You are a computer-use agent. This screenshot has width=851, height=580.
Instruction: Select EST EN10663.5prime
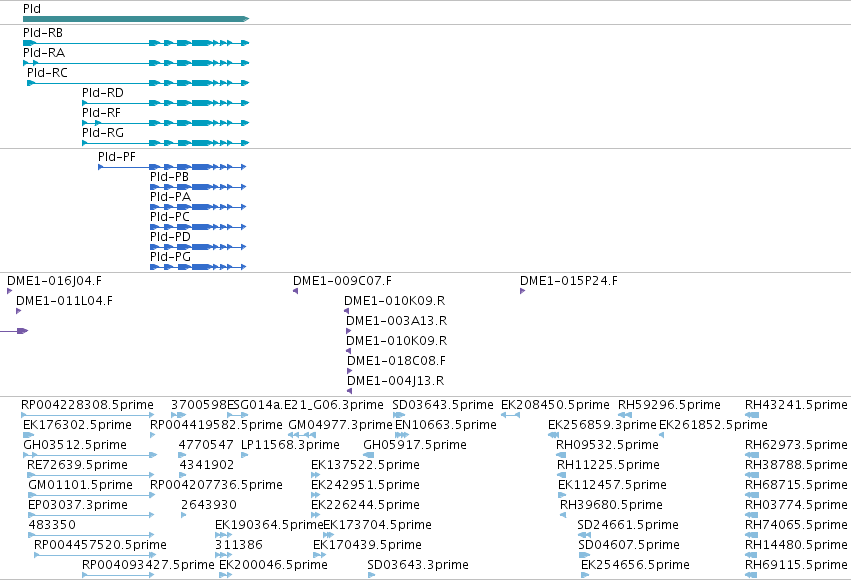(402, 435)
